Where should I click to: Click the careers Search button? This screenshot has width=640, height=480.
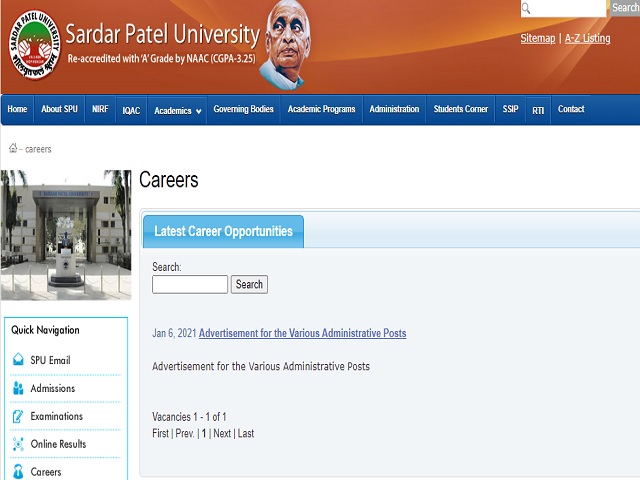point(249,284)
